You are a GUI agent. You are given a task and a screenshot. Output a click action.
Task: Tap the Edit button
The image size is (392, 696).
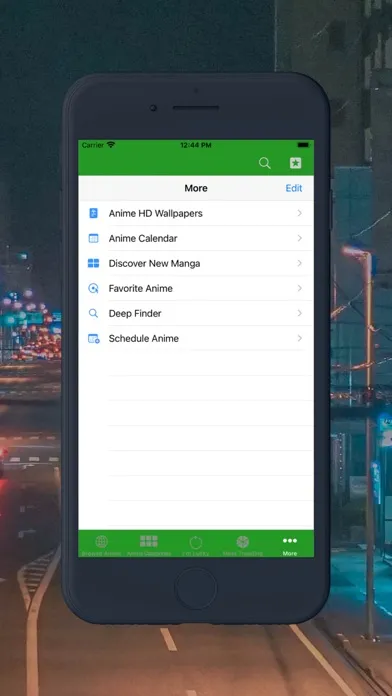tap(294, 188)
